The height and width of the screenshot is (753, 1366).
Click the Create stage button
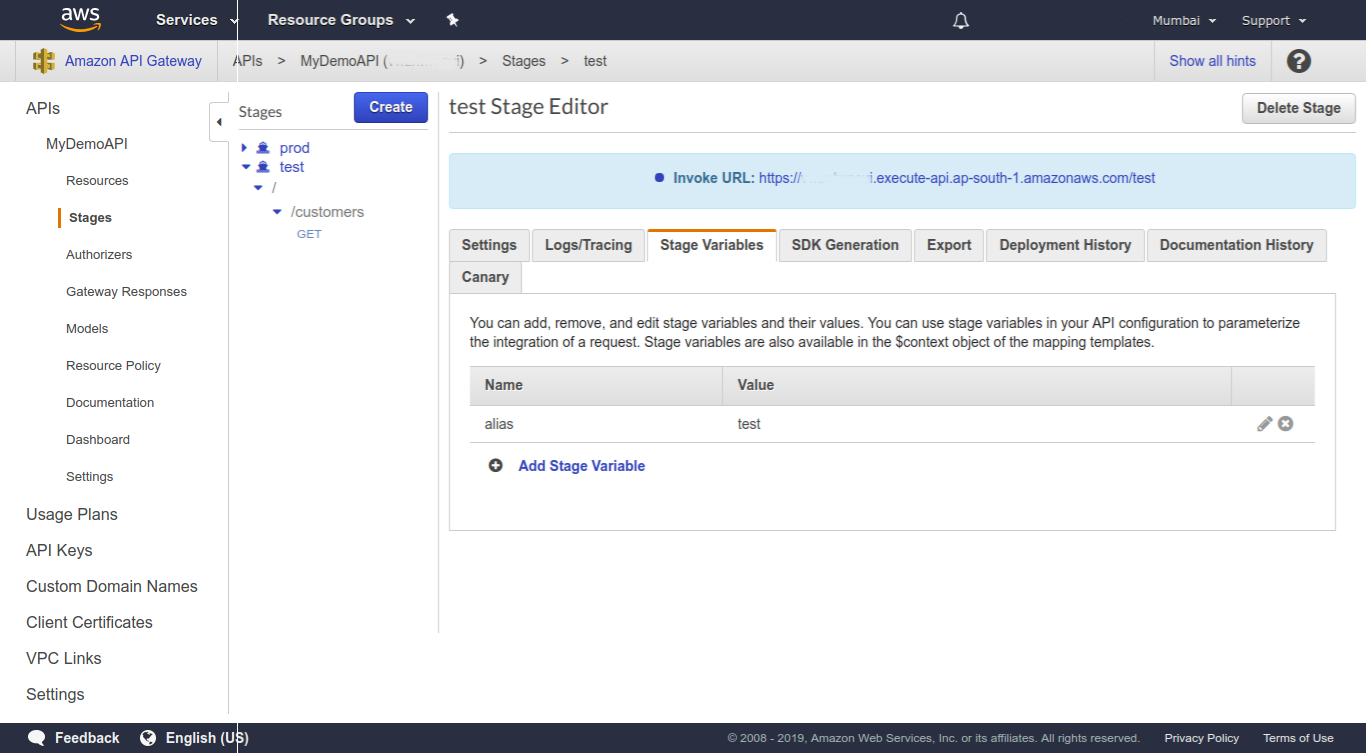pyautogui.click(x=391, y=107)
